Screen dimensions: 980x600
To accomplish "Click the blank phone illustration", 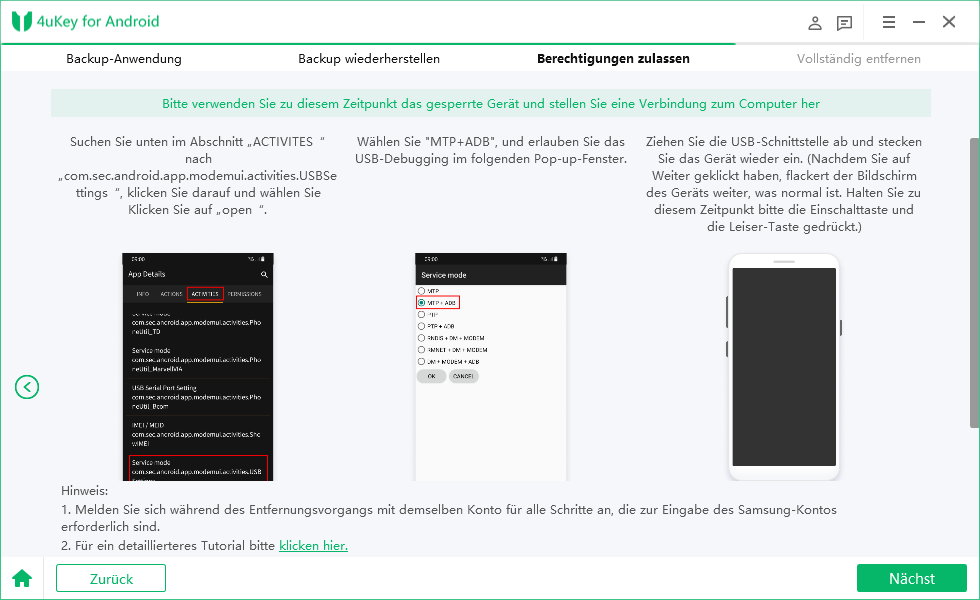I will 784,367.
